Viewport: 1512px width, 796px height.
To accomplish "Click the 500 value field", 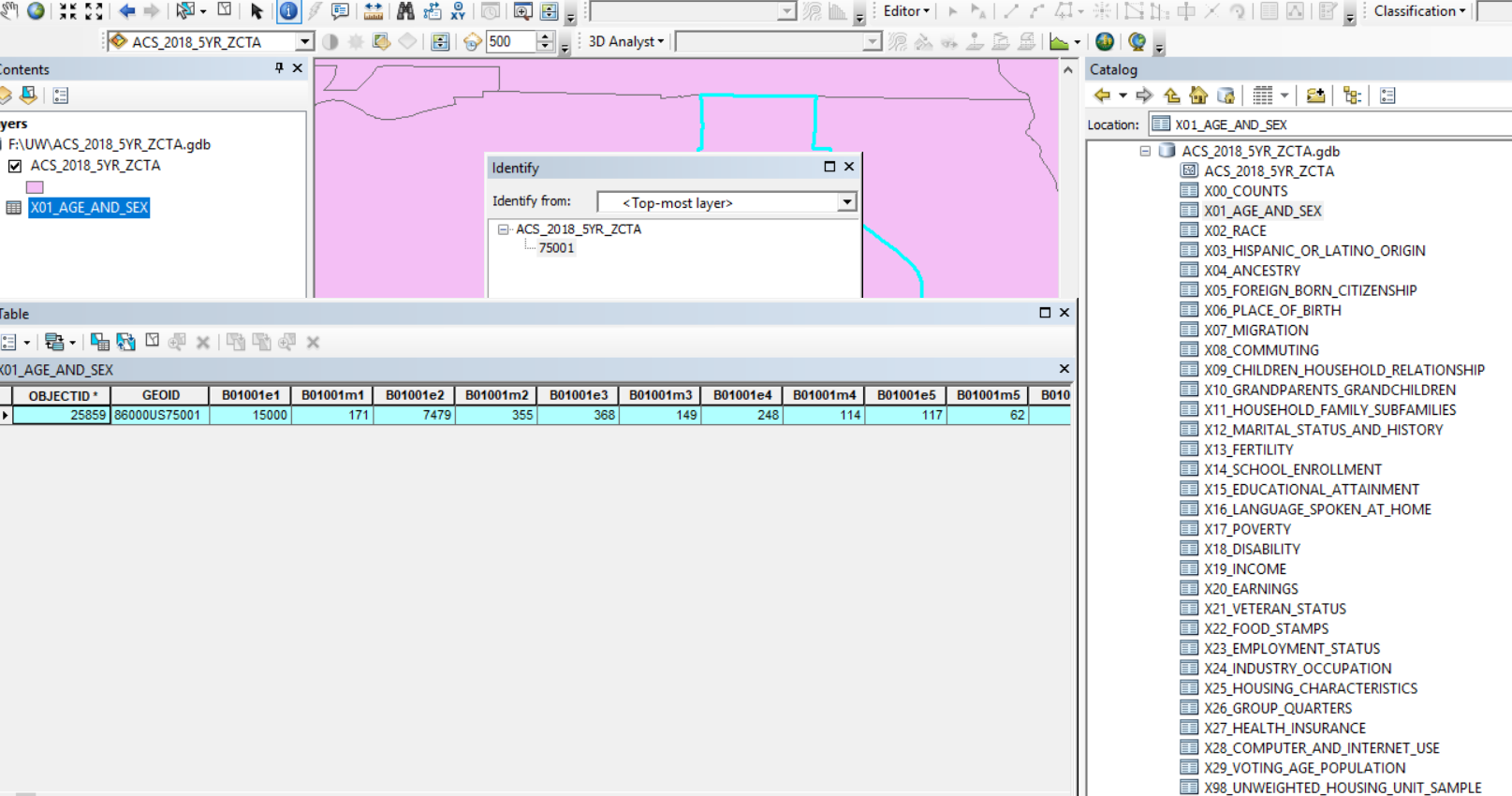I will tap(511, 41).
